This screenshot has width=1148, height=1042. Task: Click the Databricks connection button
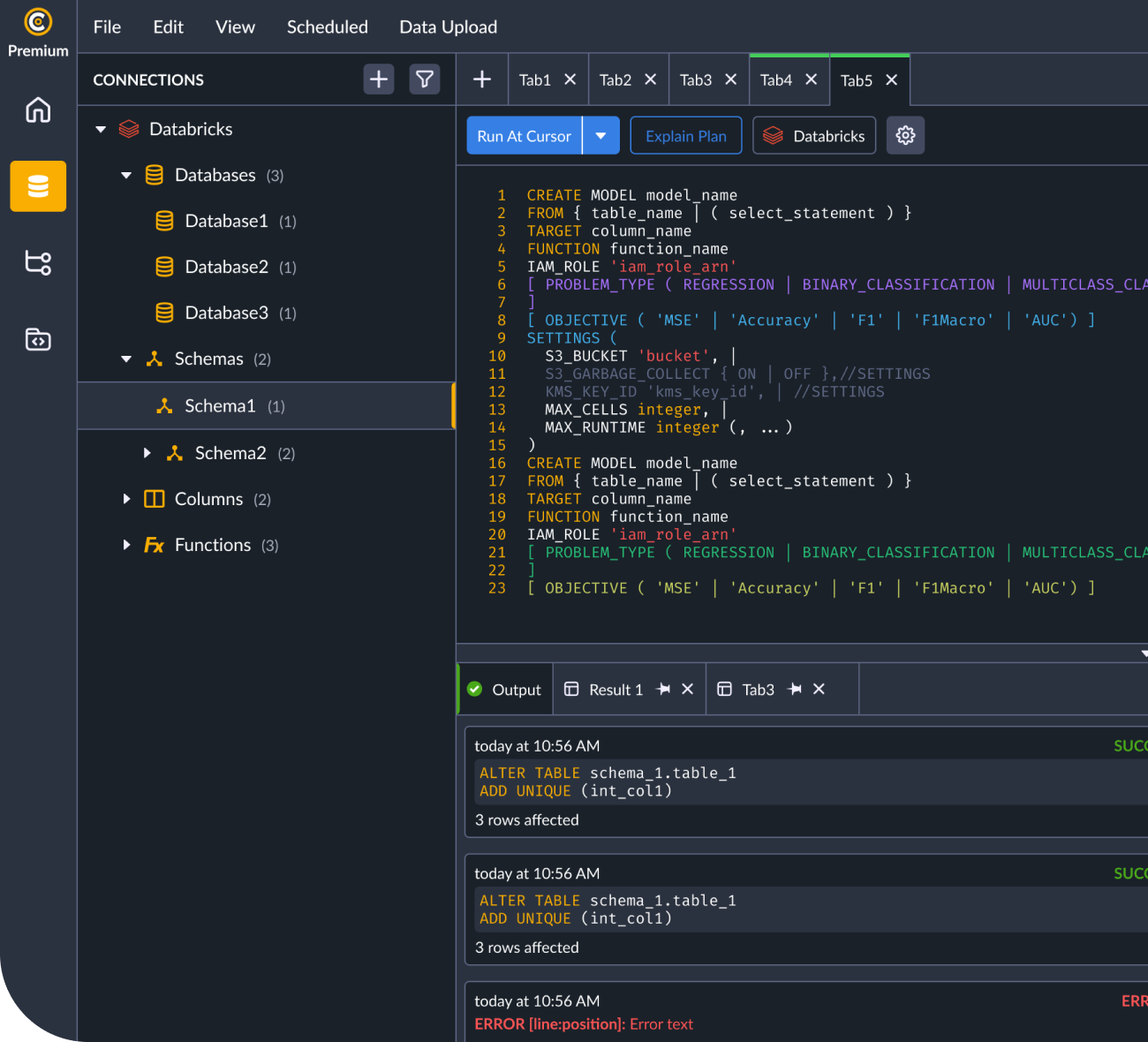coord(814,135)
